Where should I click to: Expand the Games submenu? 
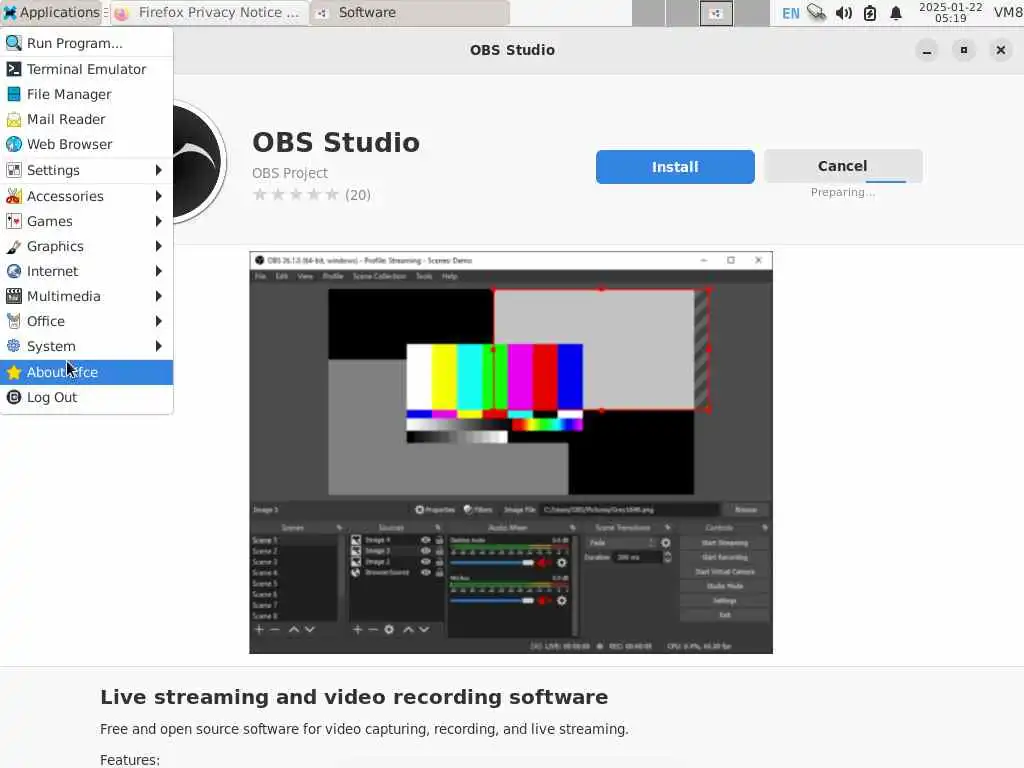pyautogui.click(x=86, y=221)
